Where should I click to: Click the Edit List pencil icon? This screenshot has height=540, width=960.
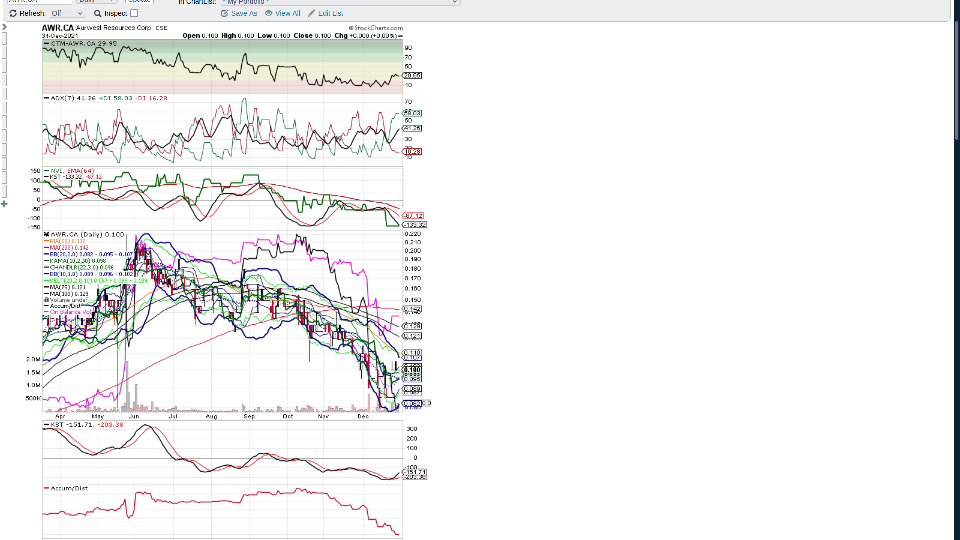pyautogui.click(x=311, y=13)
